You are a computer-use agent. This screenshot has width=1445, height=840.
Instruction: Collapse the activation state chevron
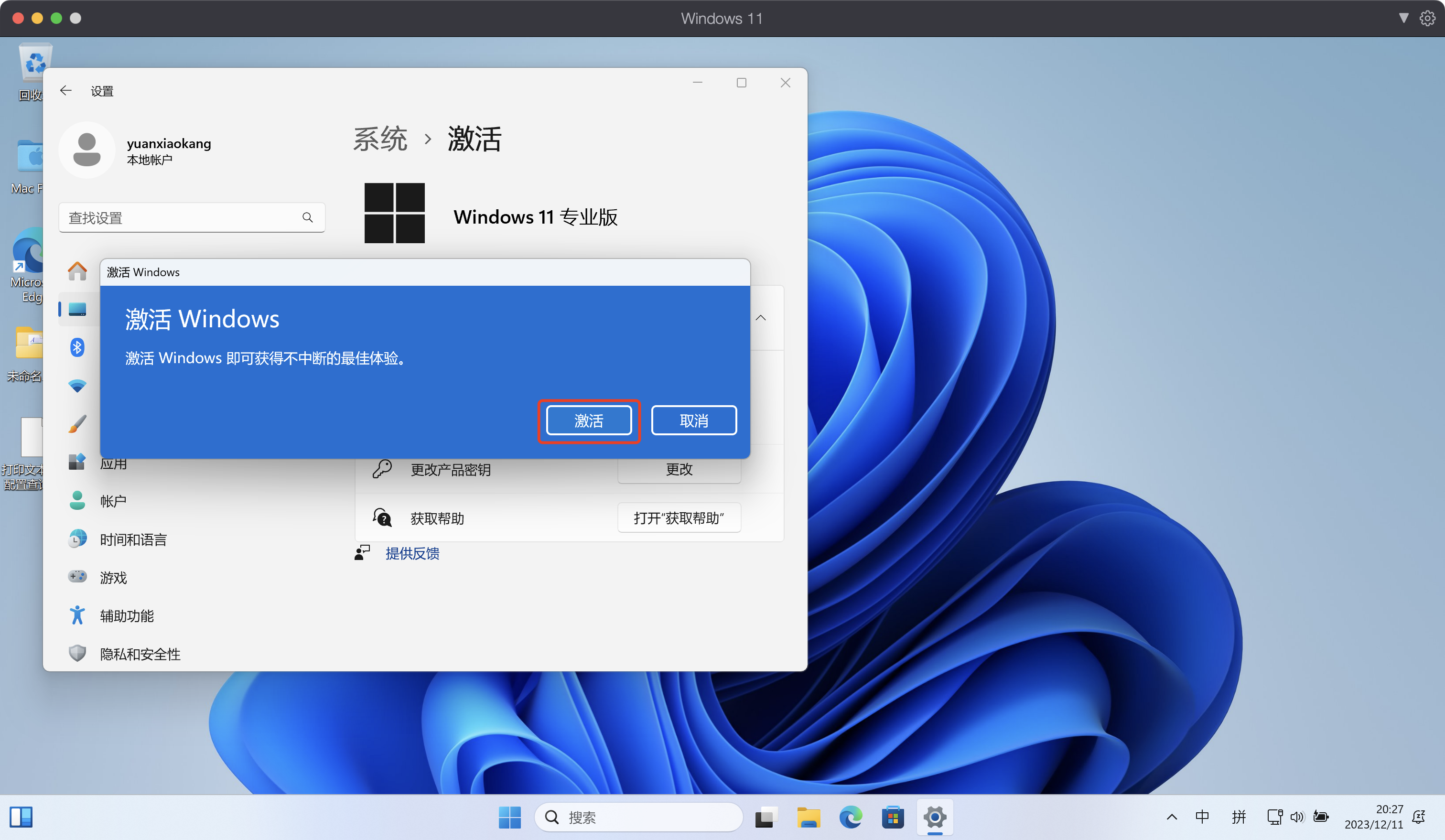tap(760, 318)
